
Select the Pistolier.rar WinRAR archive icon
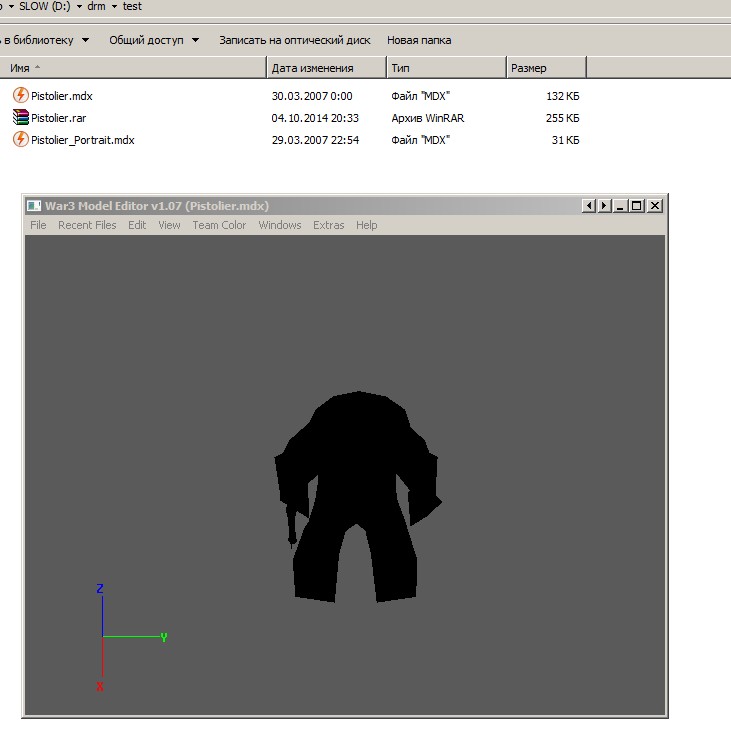20,118
